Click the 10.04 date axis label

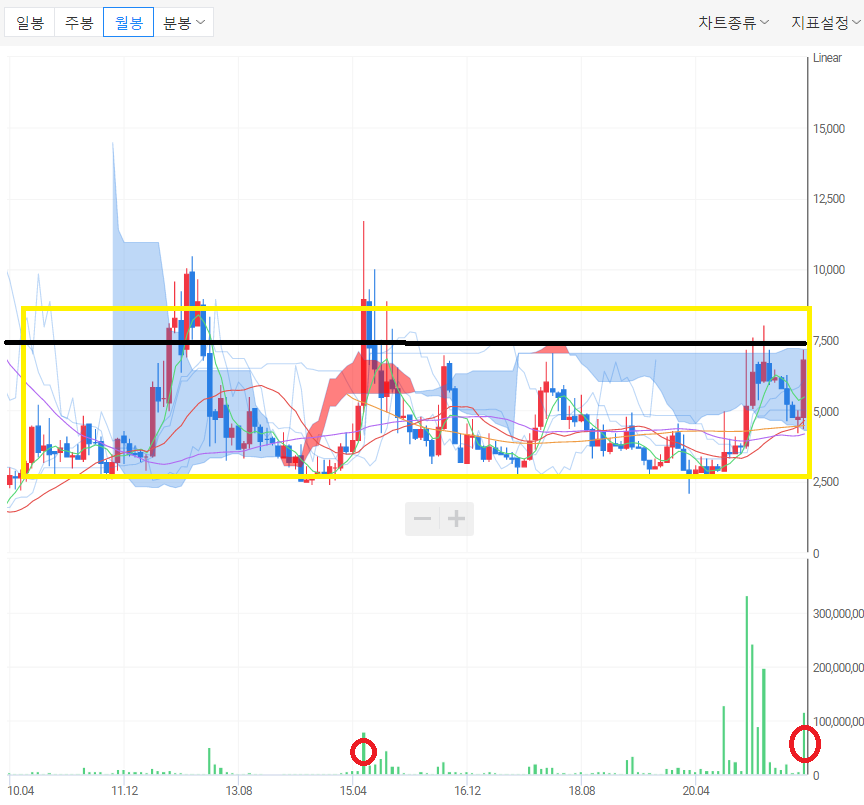pos(21,791)
